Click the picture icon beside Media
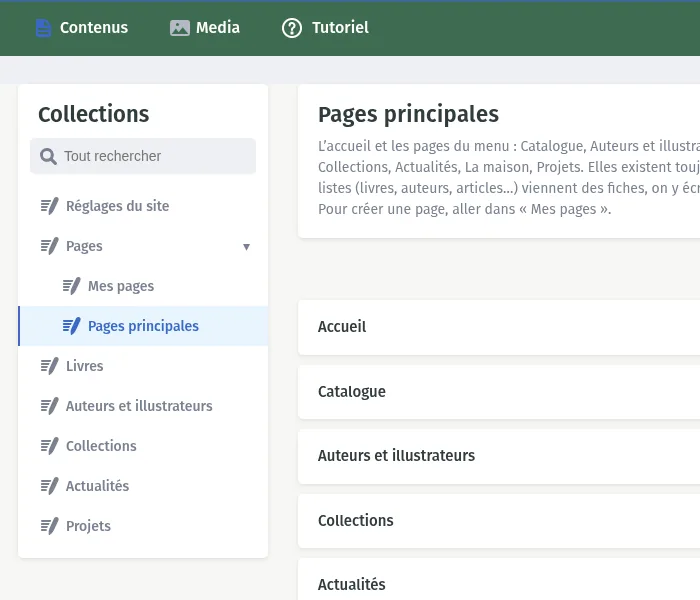700x600 pixels. coord(180,28)
